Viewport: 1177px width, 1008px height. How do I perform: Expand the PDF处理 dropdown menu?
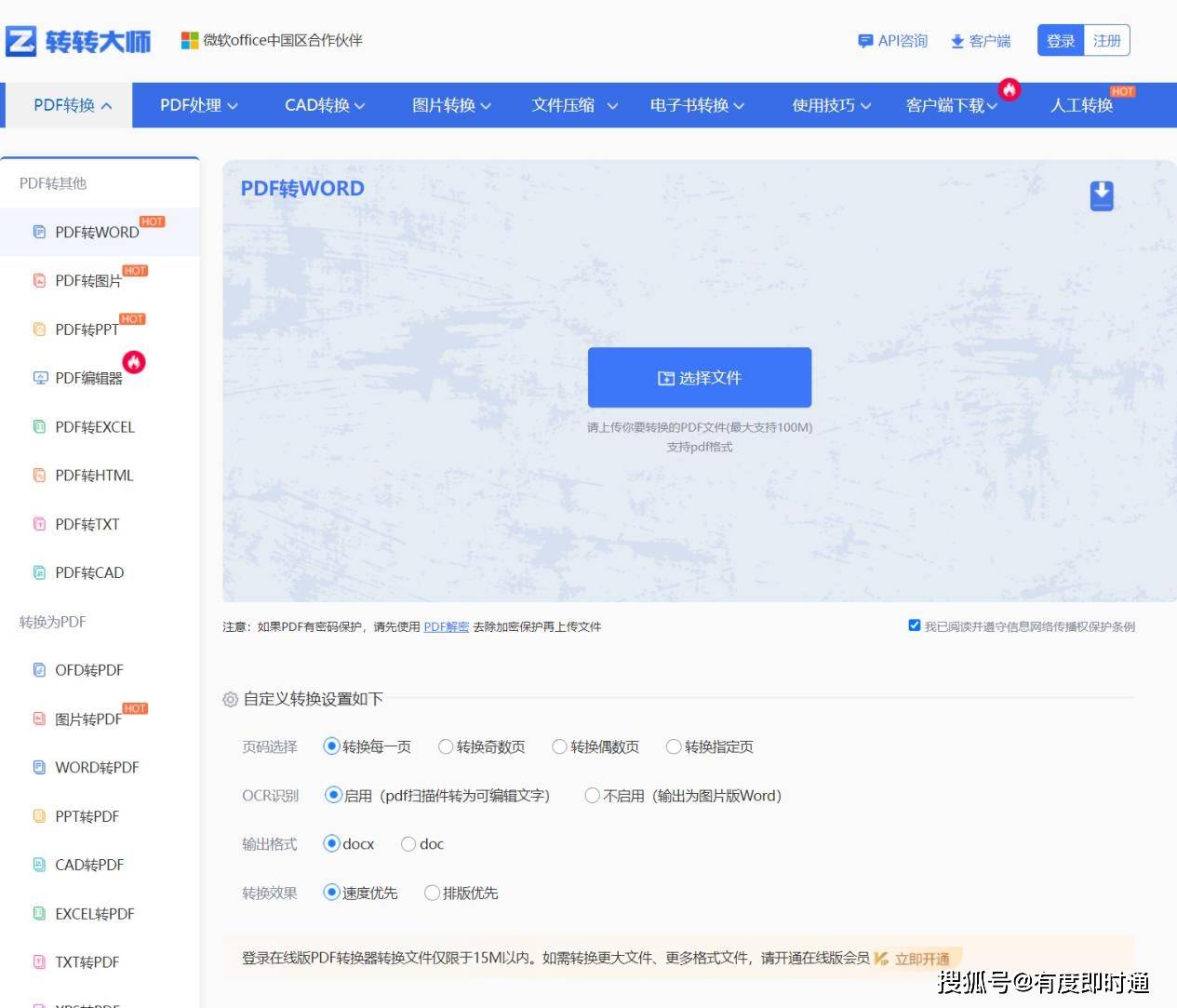(x=198, y=105)
